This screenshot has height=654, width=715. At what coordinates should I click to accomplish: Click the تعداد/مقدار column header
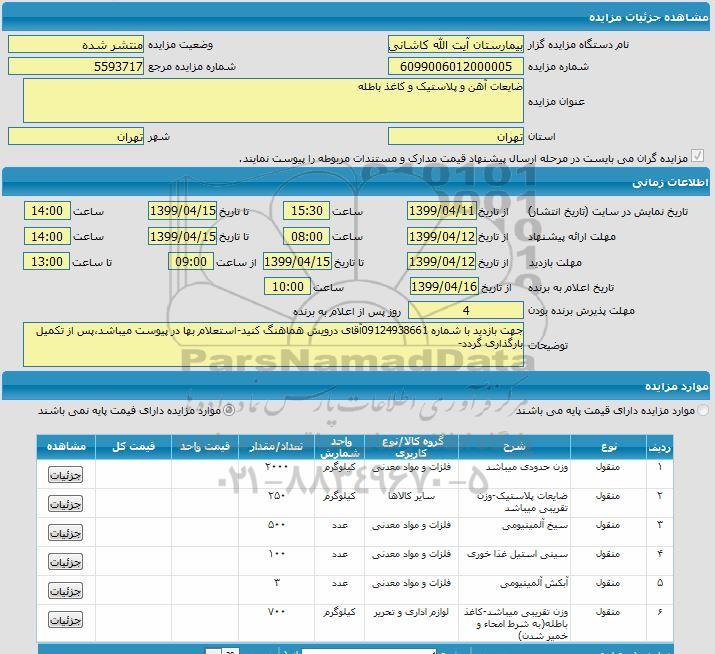click(276, 447)
